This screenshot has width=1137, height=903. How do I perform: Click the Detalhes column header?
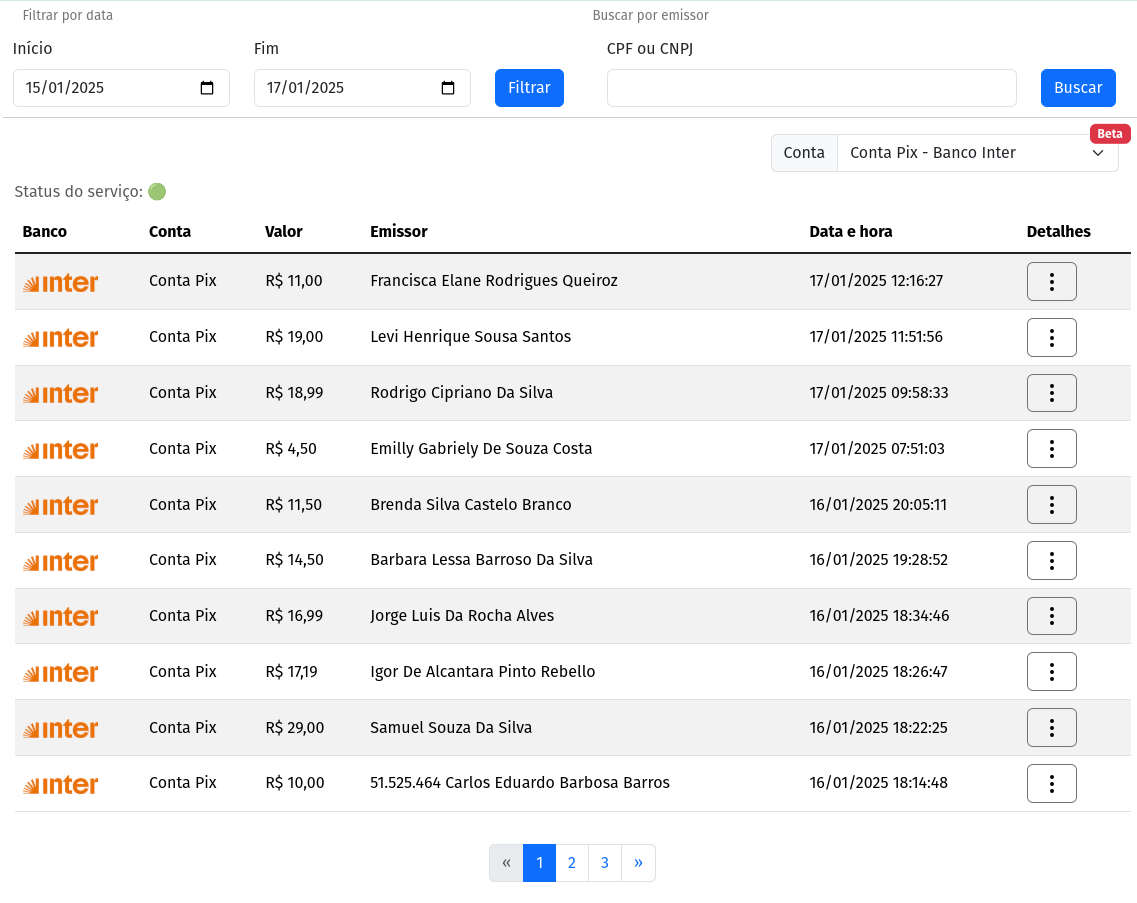pyautogui.click(x=1059, y=231)
